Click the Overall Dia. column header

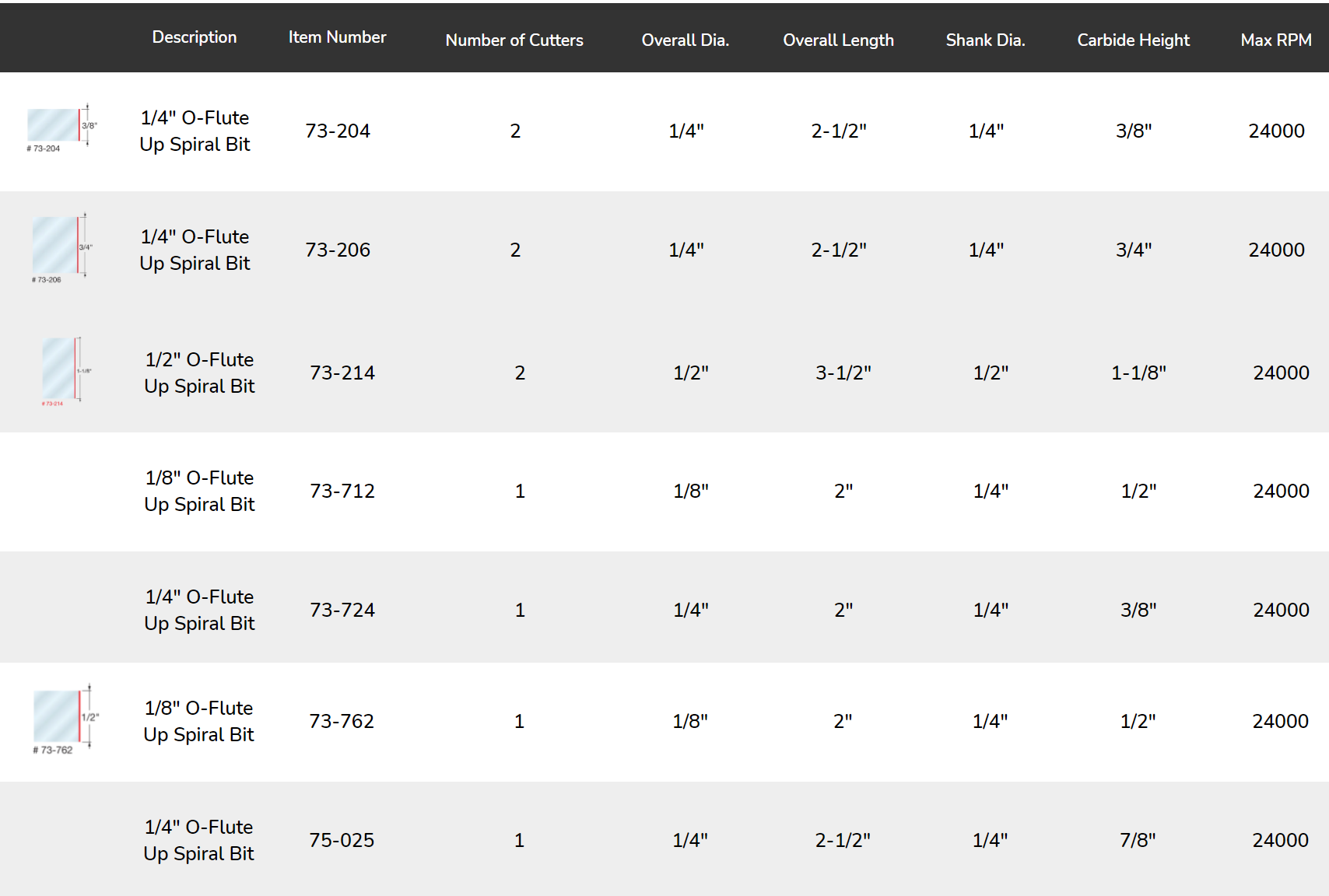[685, 40]
